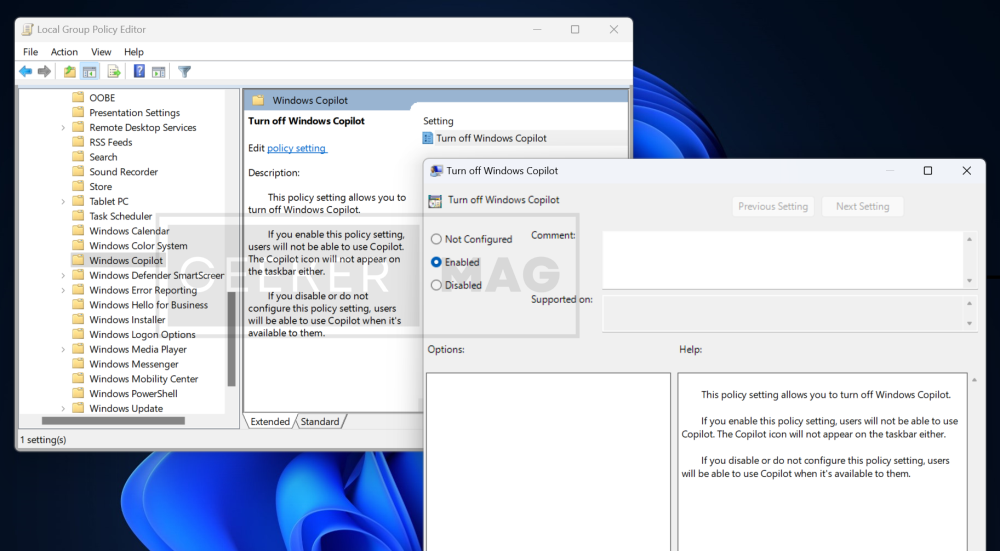Select Windows PowerShell in the tree

[133, 393]
